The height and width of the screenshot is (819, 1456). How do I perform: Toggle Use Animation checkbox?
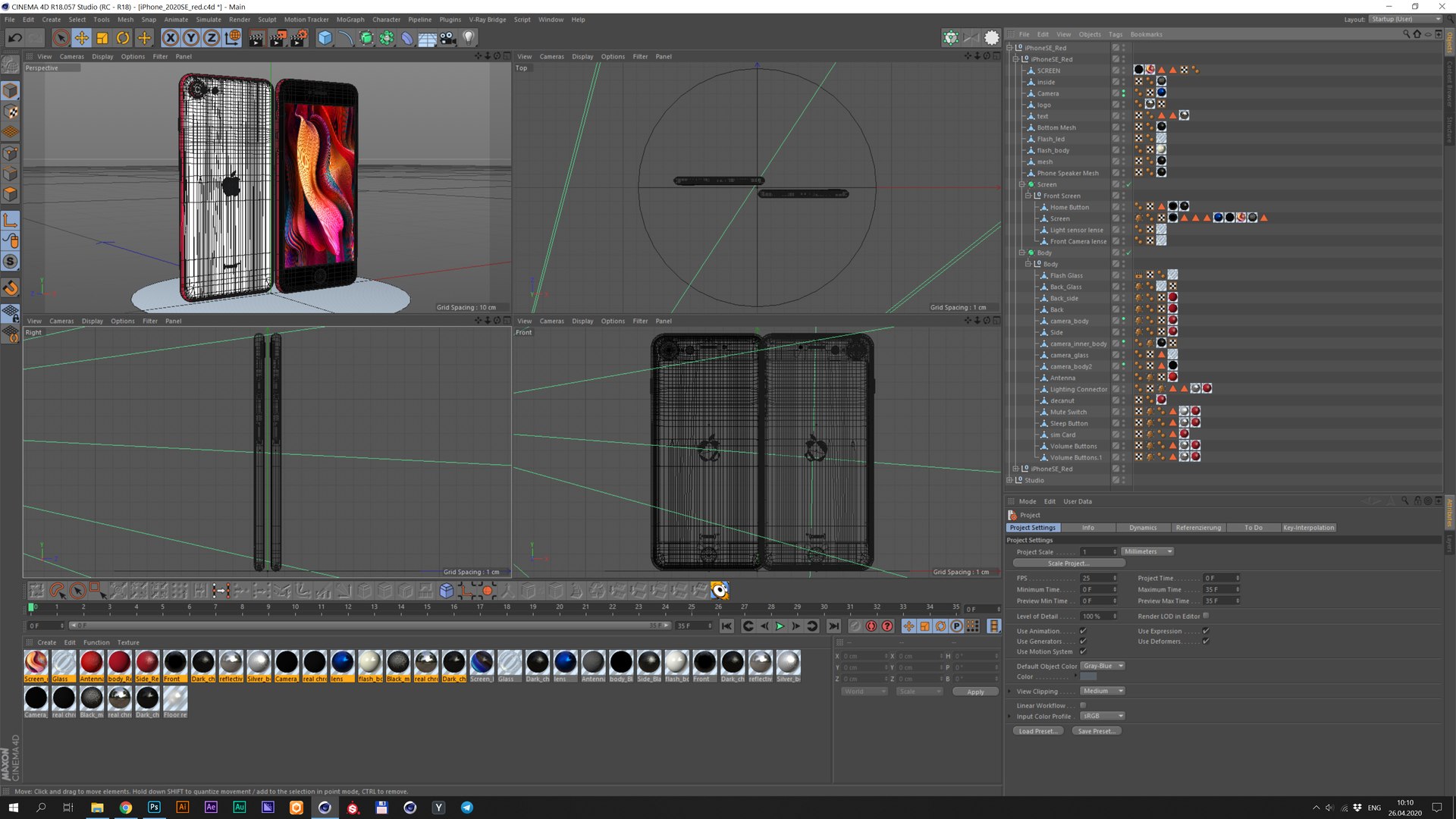[1083, 631]
